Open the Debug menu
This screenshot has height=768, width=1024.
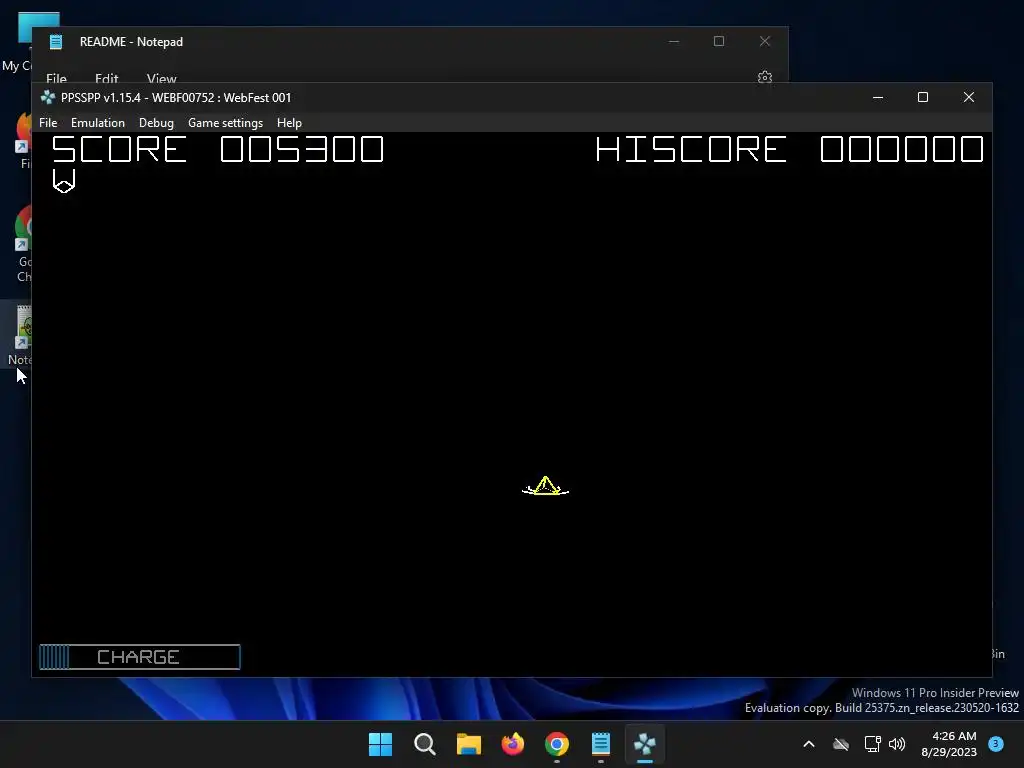(x=156, y=123)
